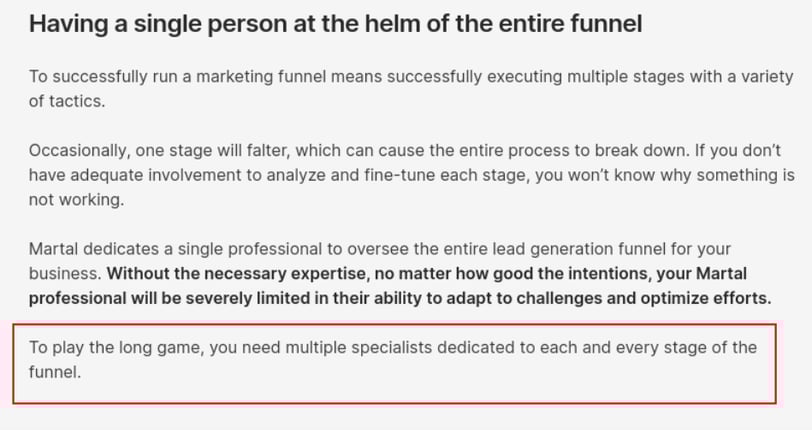
Task: Click "multiple specialists" inside the red-outlined box
Action: pos(358,348)
